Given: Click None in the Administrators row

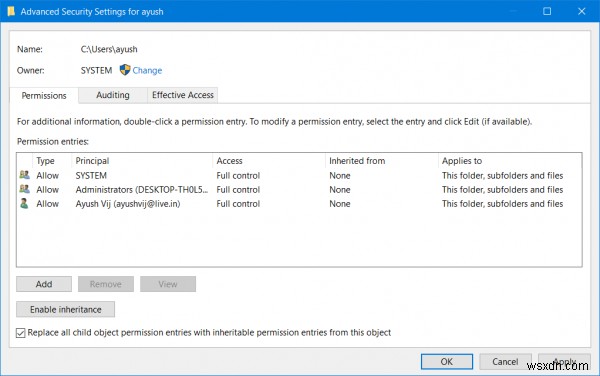Looking at the screenshot, I should click(340, 190).
